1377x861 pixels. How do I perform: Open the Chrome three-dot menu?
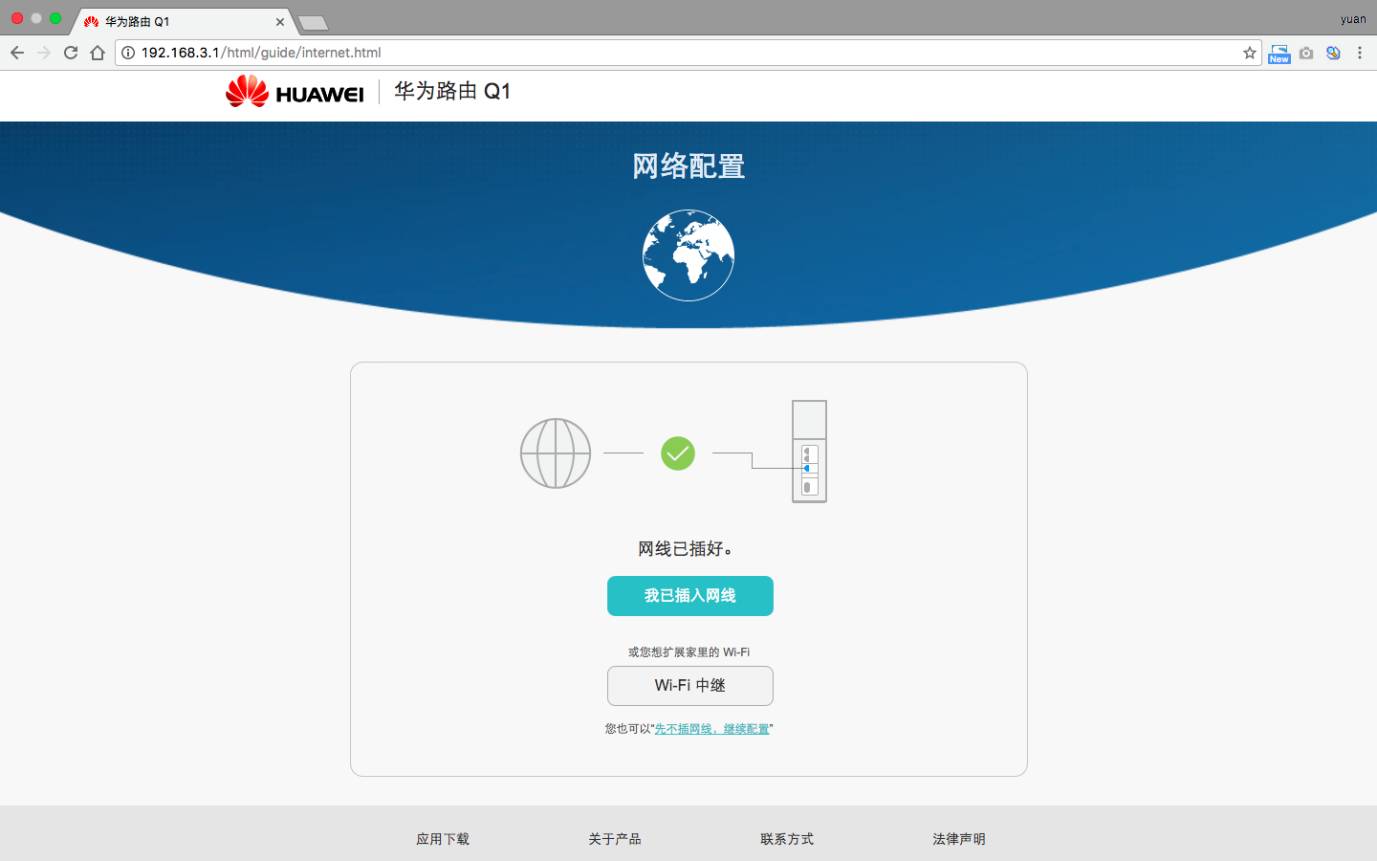pos(1360,53)
